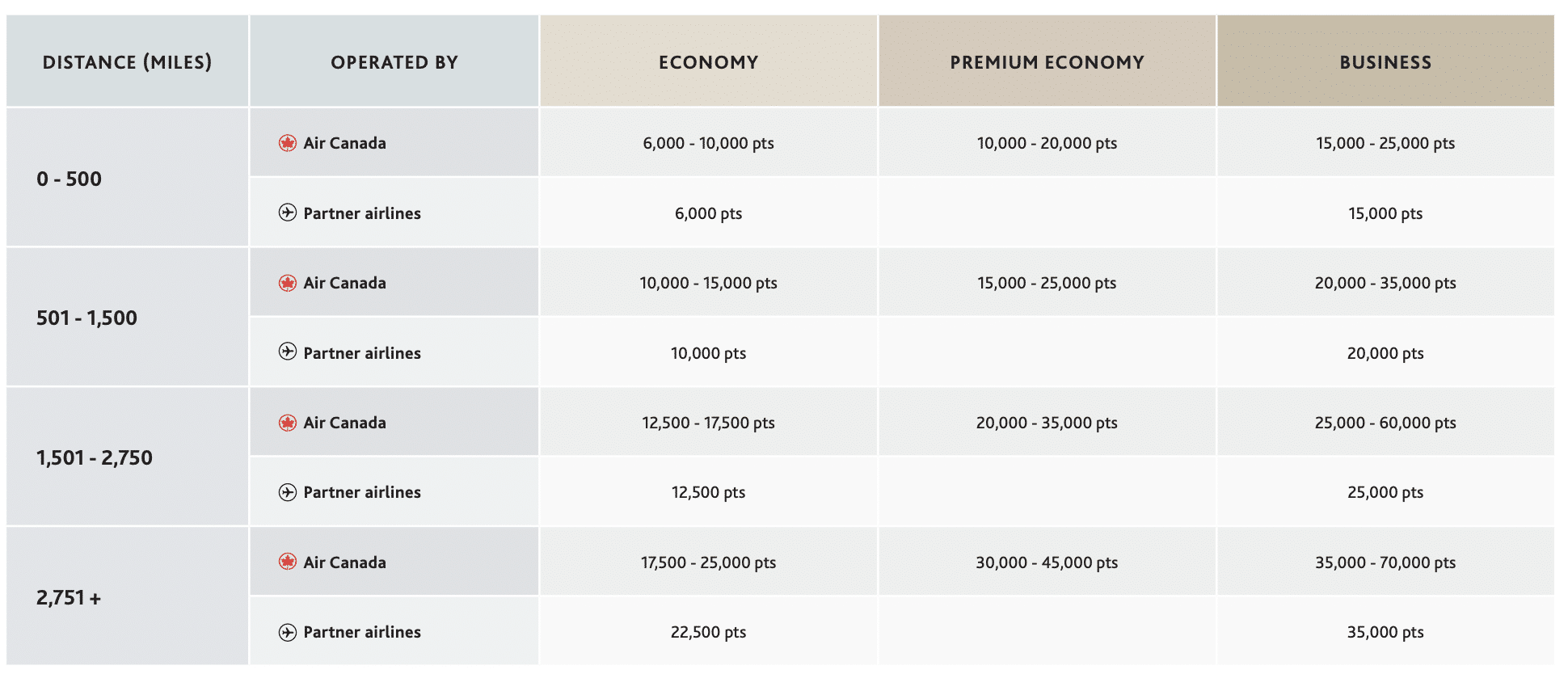Select the 1,501 - 2,750 distance cell
1568x674 pixels.
94,457
